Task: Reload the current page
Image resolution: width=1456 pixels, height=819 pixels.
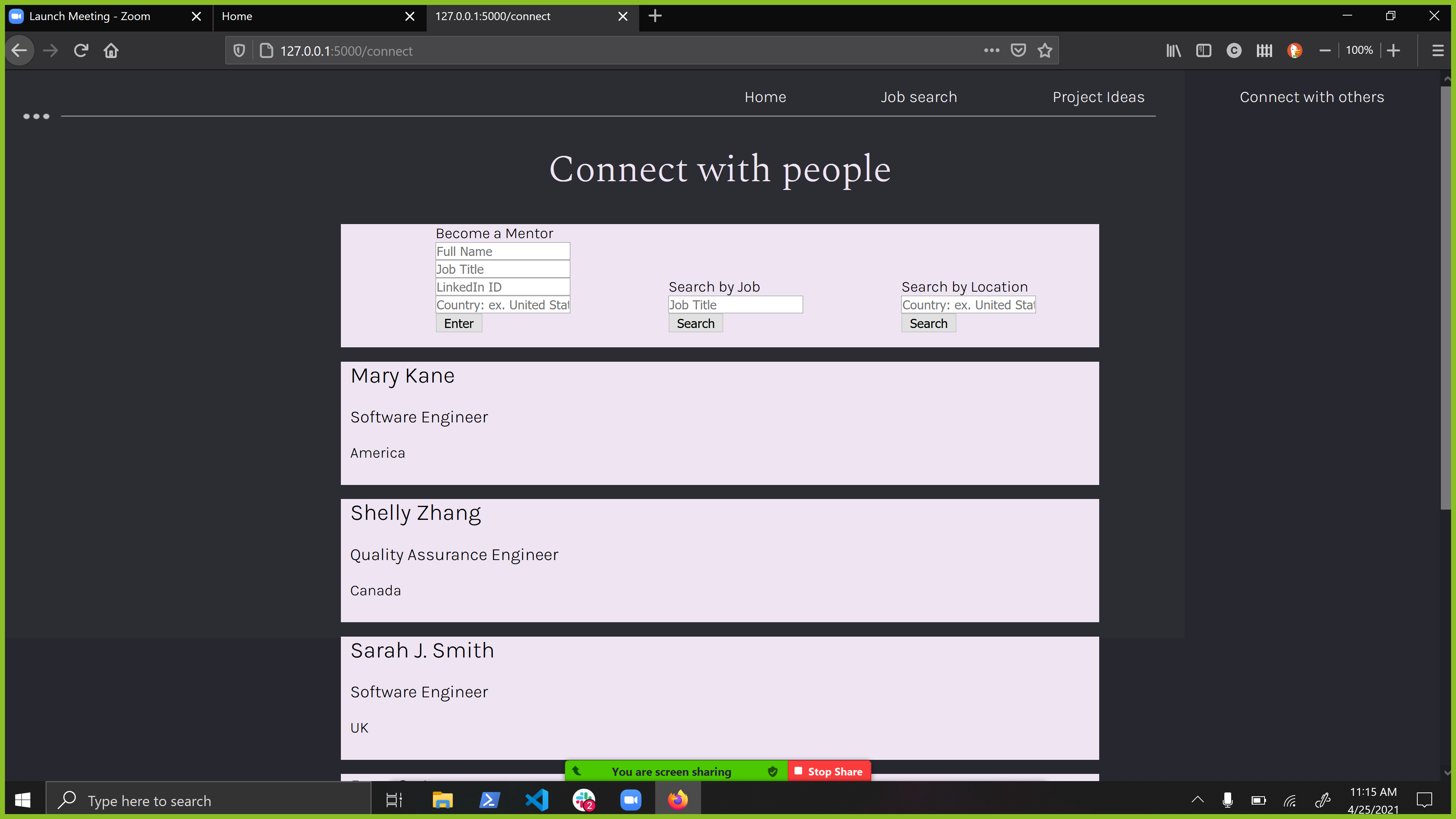Action: [x=81, y=51]
